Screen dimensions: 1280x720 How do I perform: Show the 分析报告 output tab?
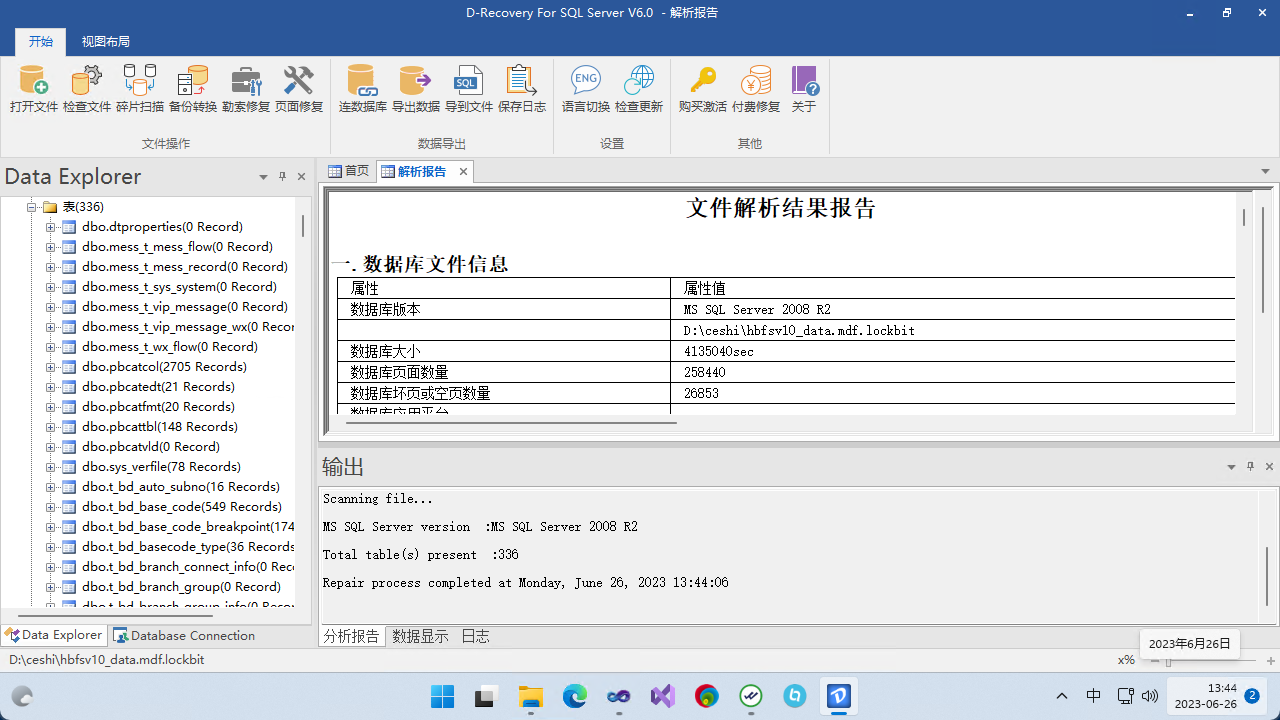coord(351,636)
